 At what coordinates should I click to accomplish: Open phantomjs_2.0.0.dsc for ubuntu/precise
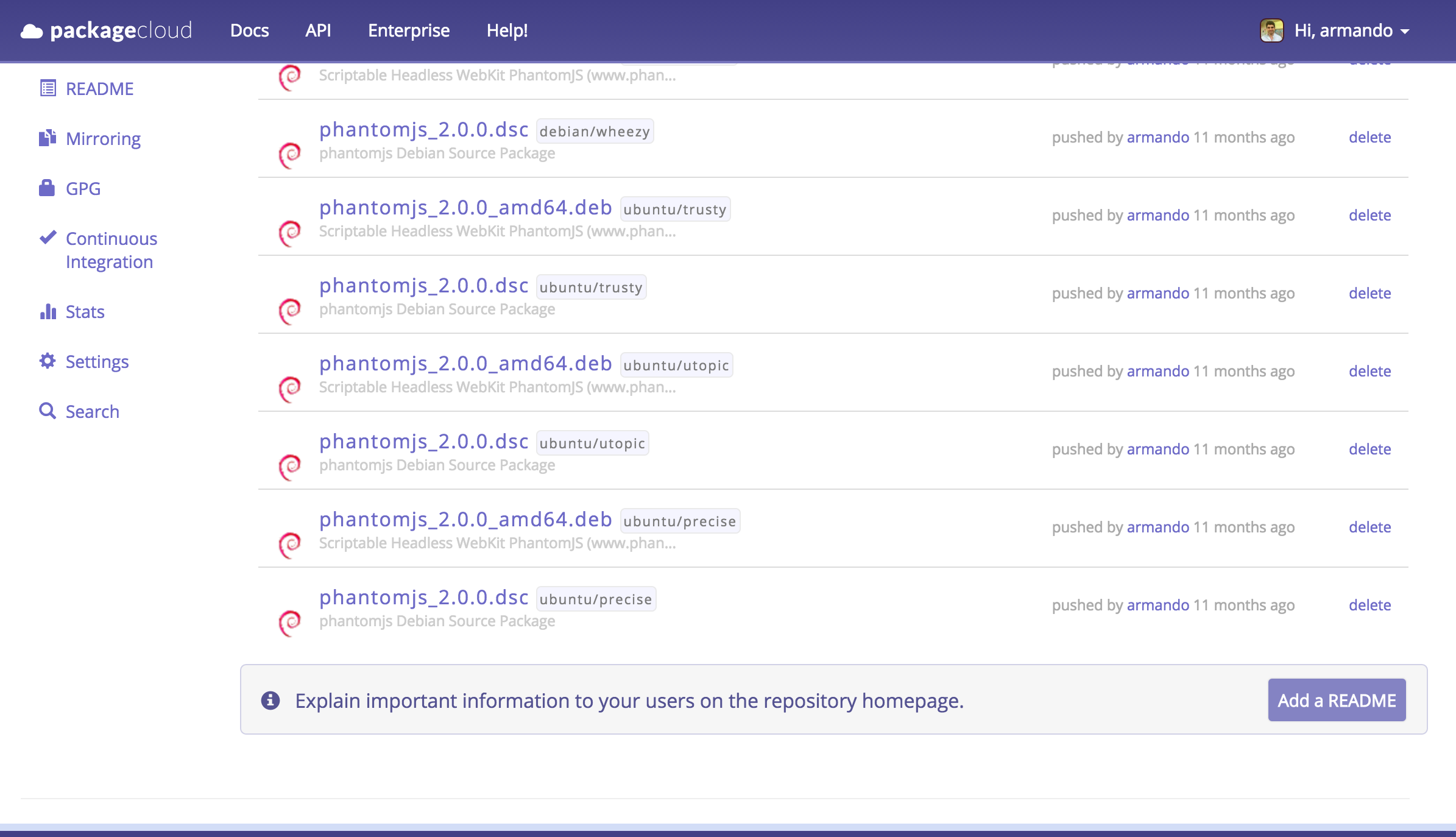[423, 598]
